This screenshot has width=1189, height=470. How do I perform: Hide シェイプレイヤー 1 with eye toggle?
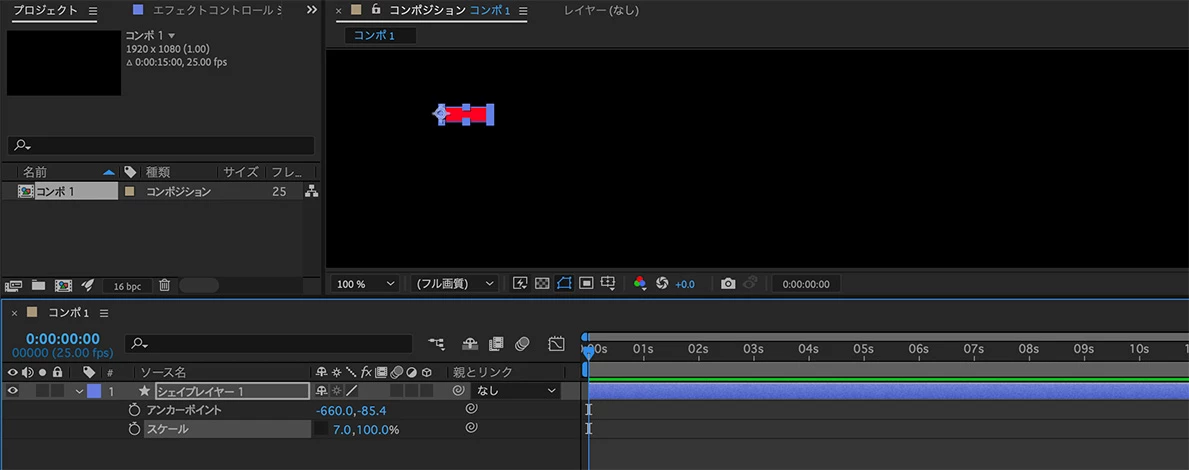pyautogui.click(x=11, y=391)
